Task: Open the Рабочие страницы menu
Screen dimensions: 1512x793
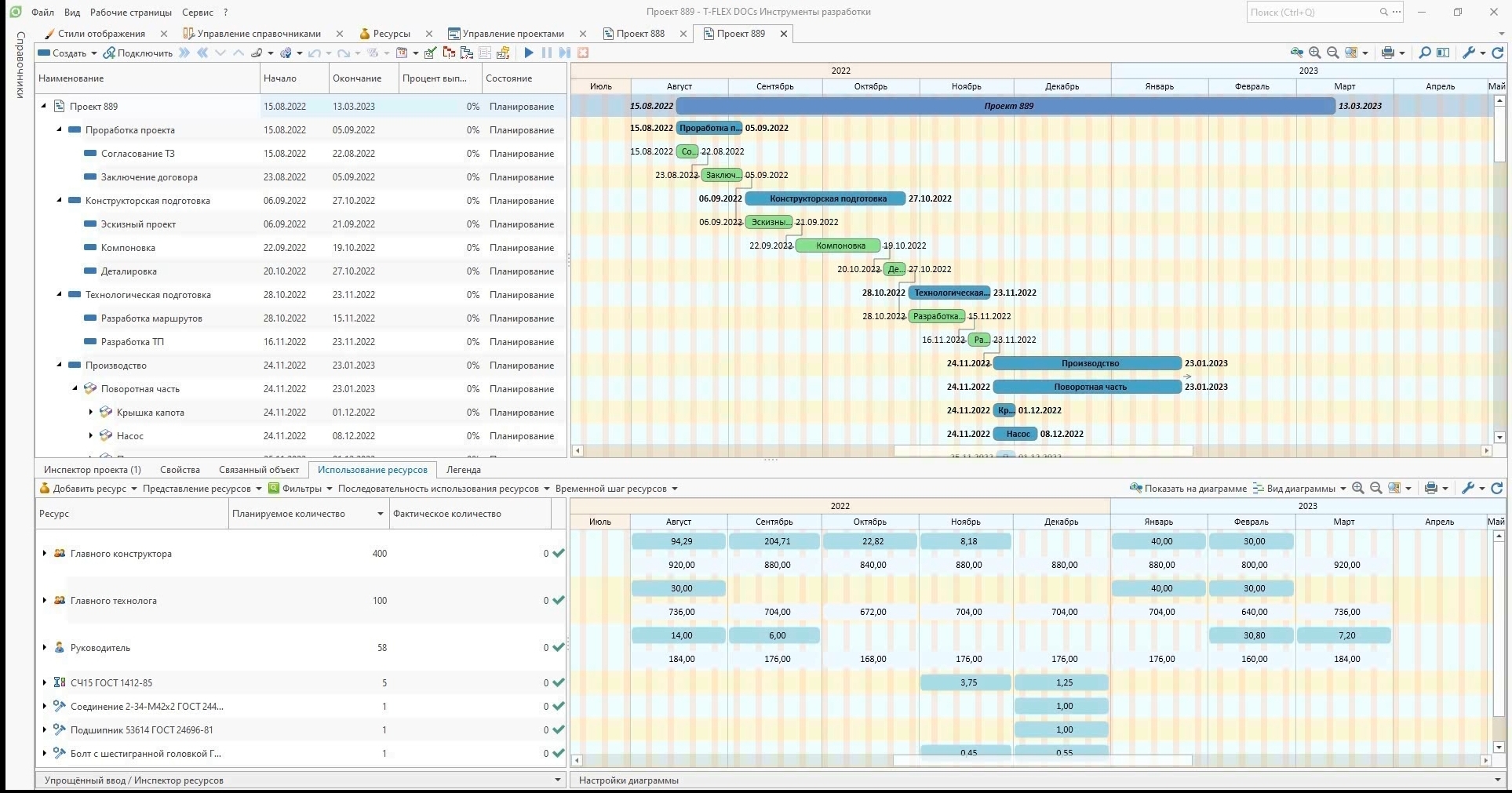Action: coord(131,12)
